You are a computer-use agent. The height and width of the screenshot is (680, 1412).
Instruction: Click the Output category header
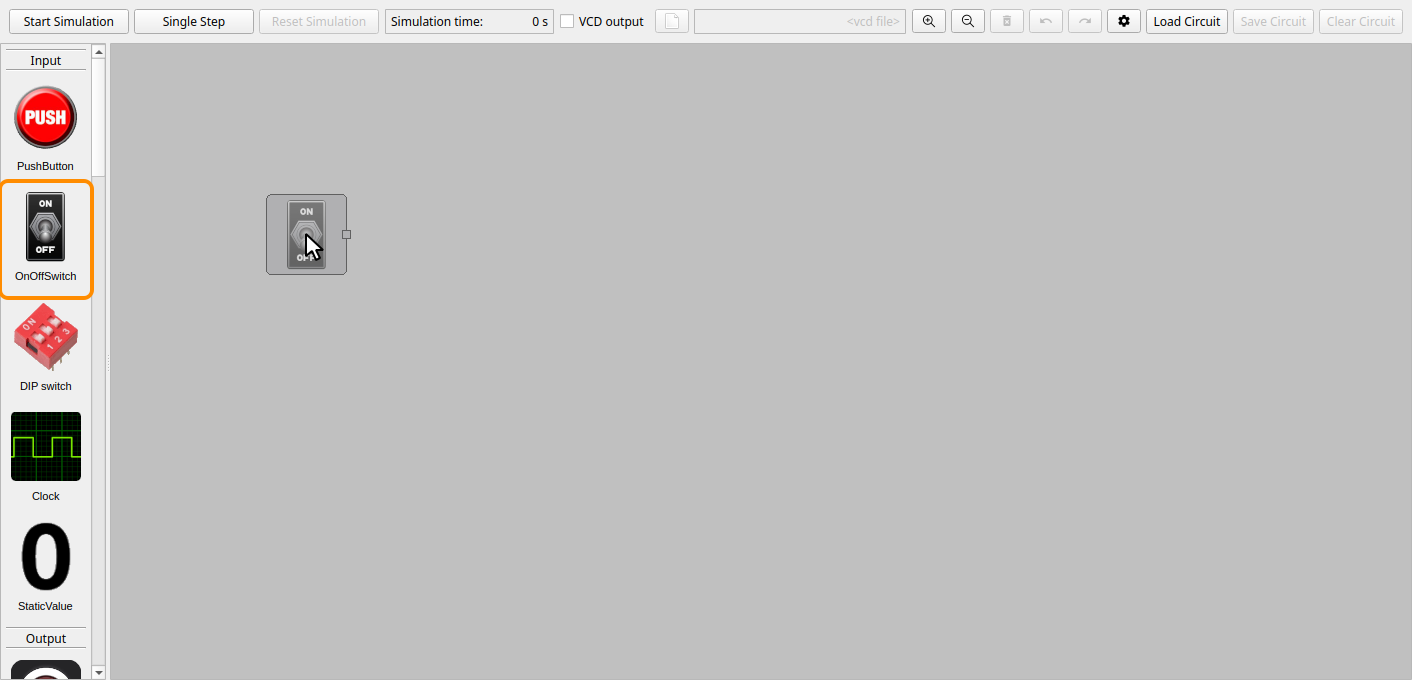pos(46,638)
